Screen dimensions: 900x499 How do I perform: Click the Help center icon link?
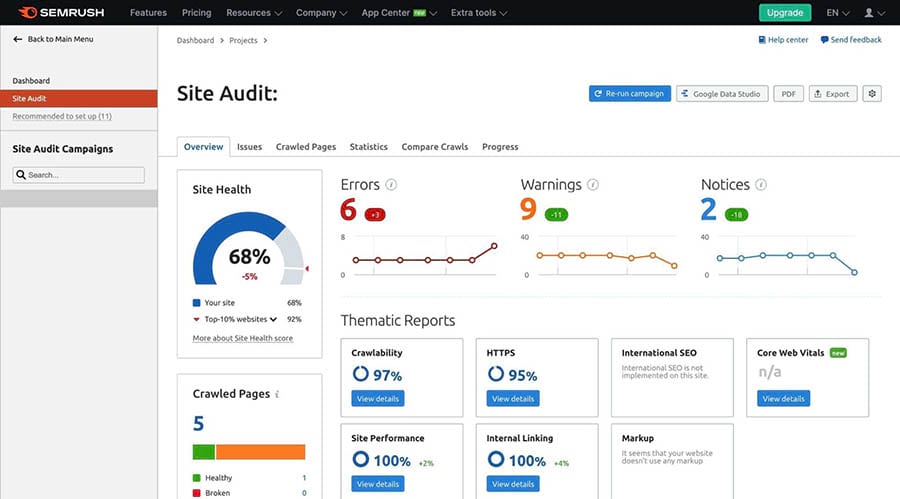tap(763, 40)
